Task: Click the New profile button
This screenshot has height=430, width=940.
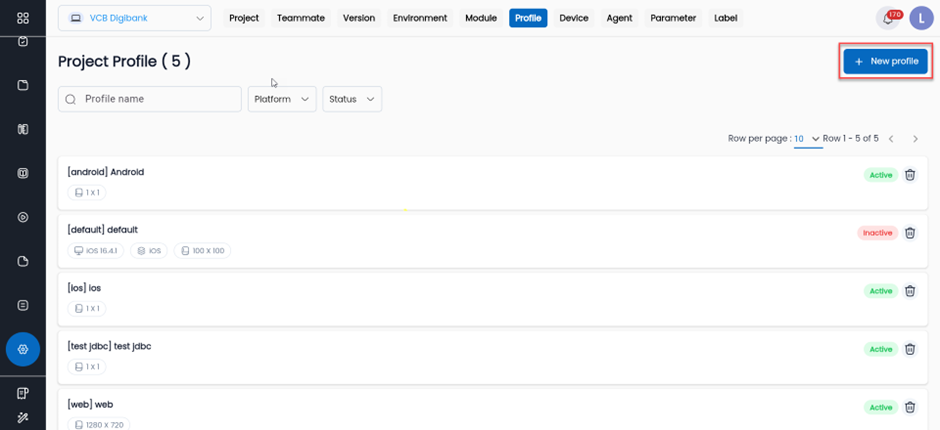Action: point(885,61)
